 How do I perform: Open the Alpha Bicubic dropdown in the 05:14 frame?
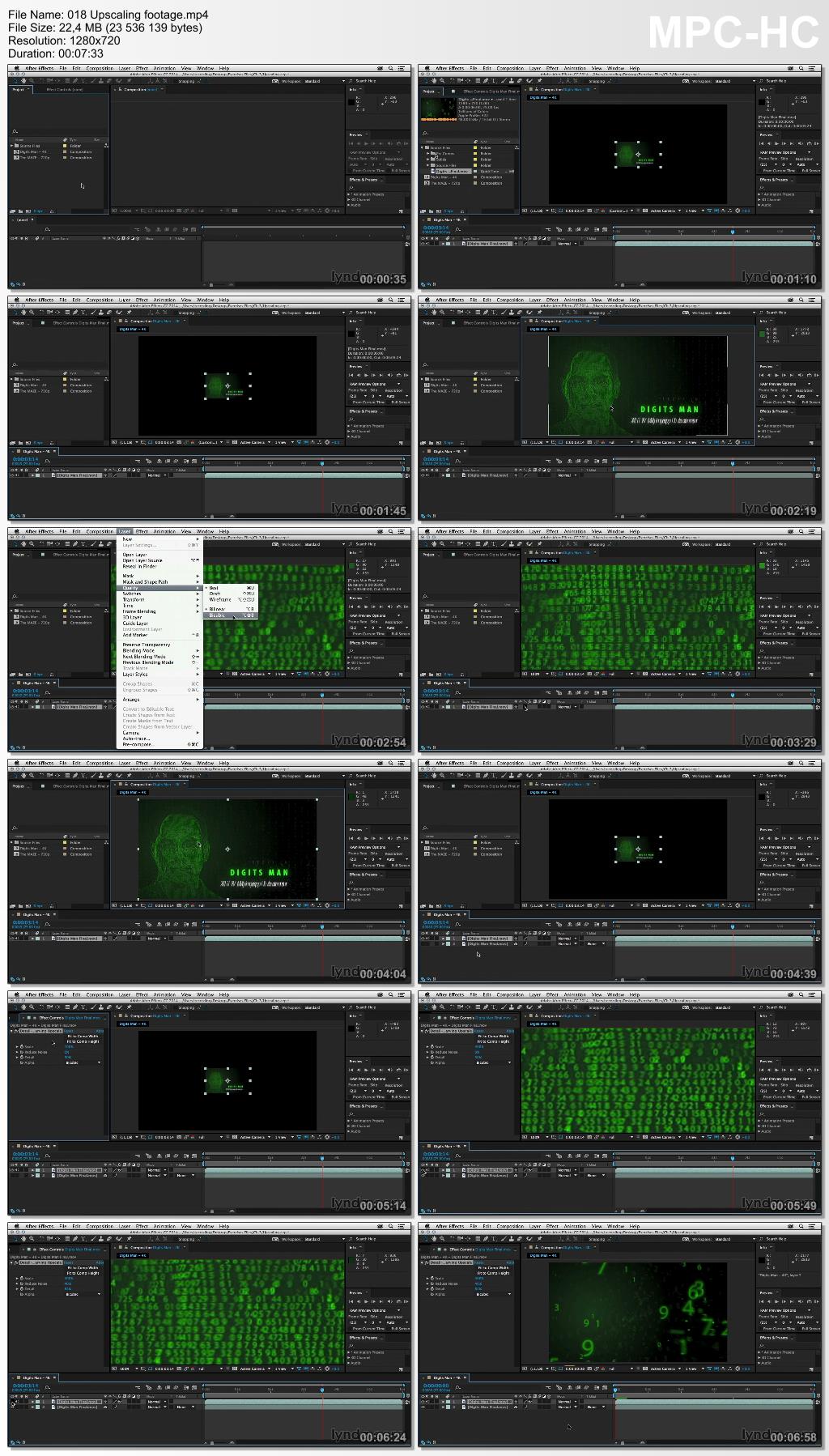point(83,1062)
